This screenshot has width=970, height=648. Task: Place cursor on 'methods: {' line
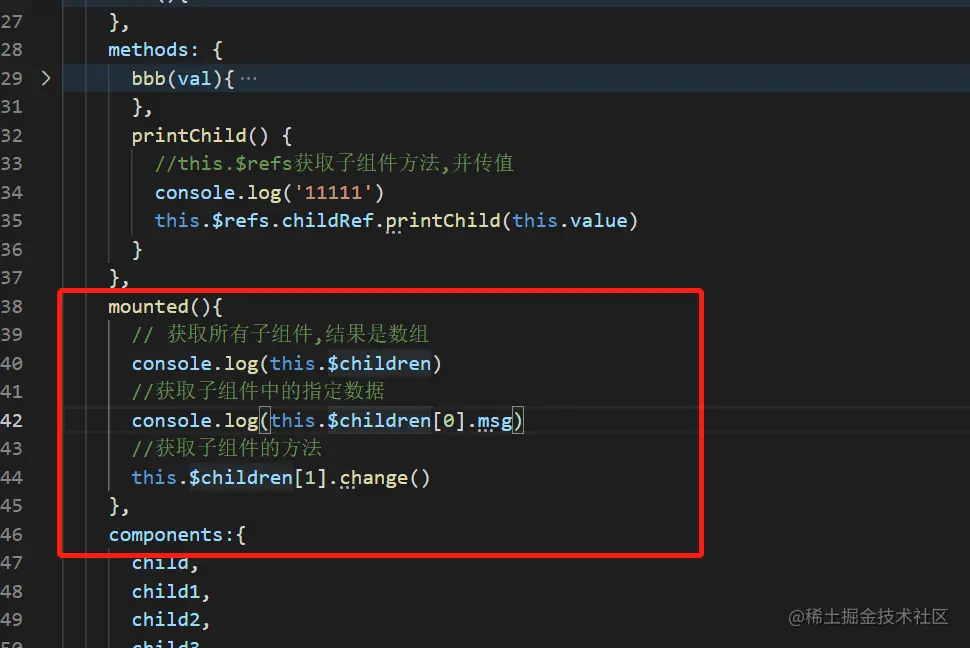pyautogui.click(x=165, y=50)
